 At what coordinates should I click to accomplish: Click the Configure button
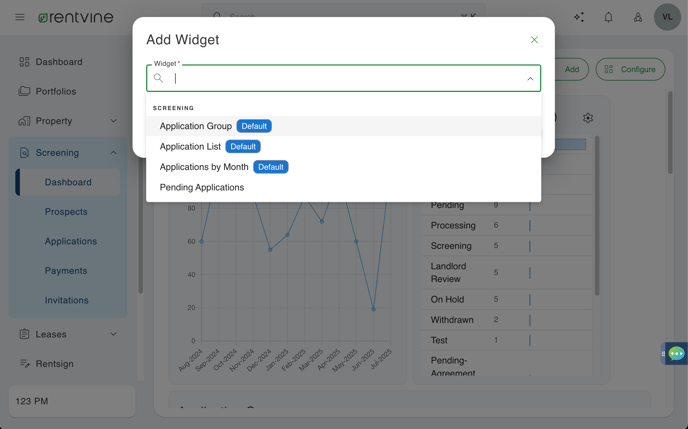coord(630,69)
